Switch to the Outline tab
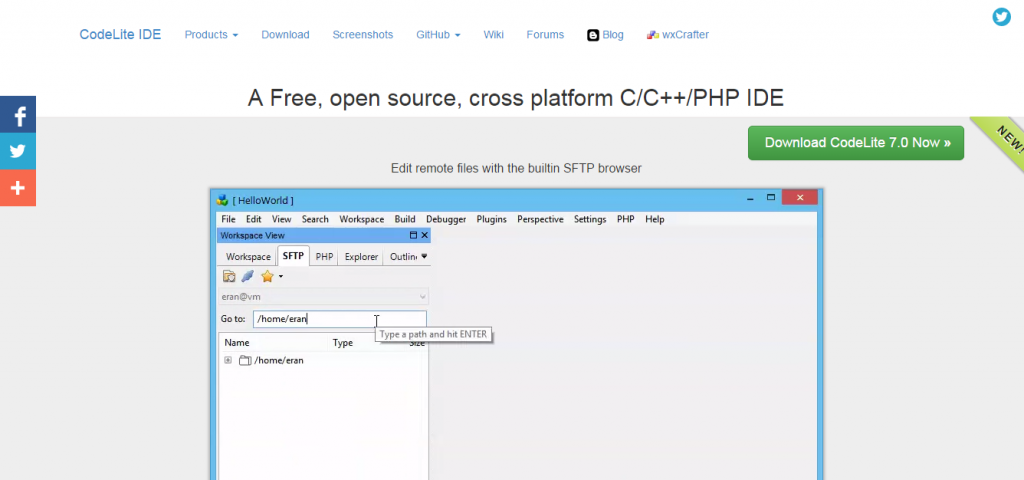The height and width of the screenshot is (480, 1024). pyautogui.click(x=403, y=257)
